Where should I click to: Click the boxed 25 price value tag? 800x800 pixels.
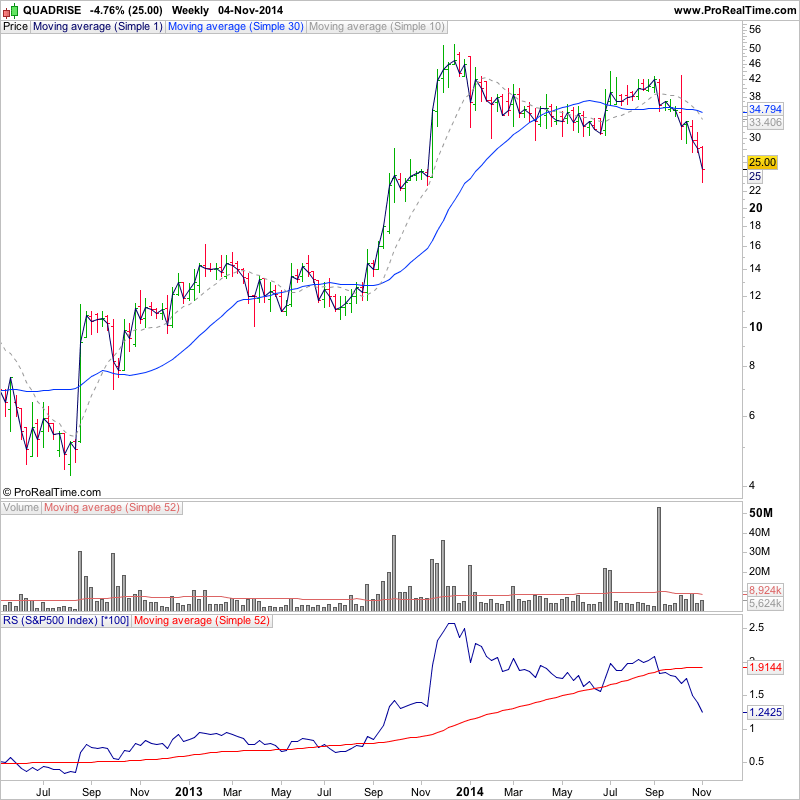coord(755,177)
